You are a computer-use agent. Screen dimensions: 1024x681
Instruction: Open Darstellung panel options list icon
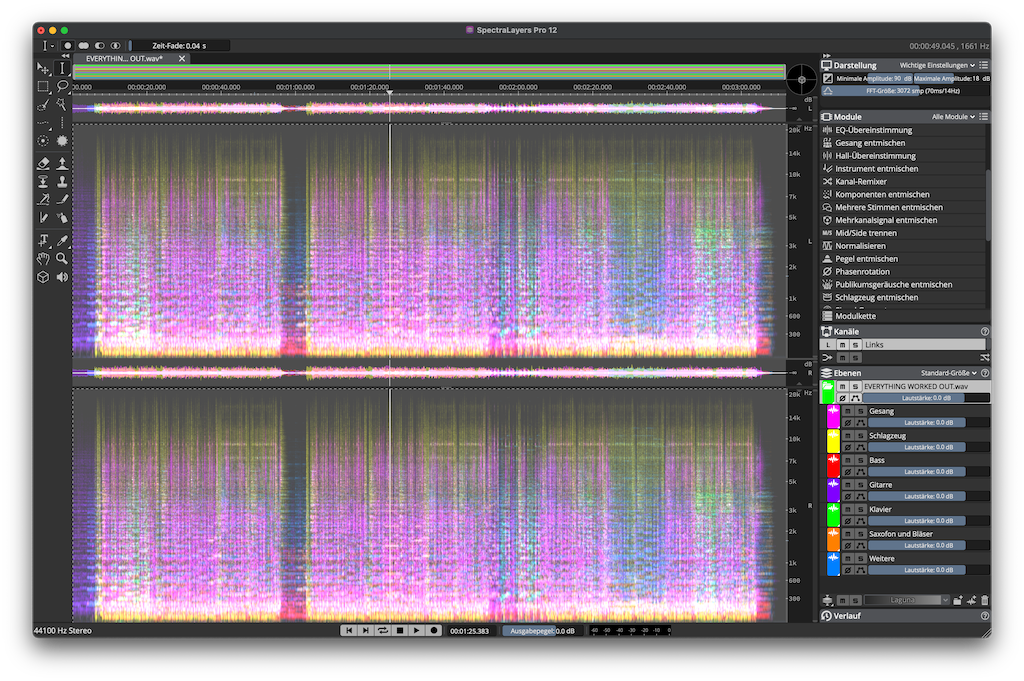[984, 65]
